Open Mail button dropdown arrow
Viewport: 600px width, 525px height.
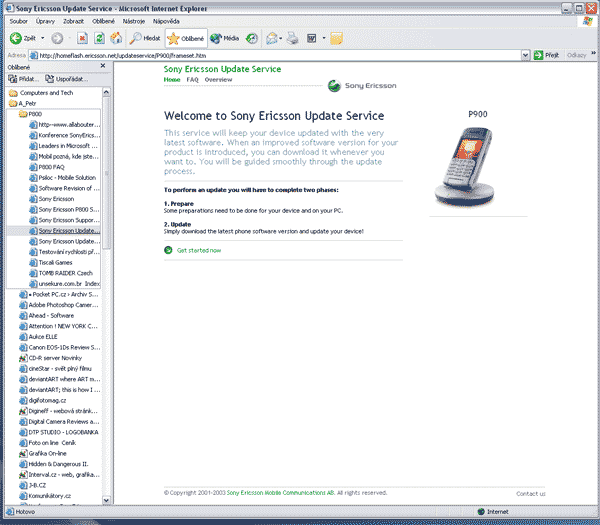click(281, 38)
